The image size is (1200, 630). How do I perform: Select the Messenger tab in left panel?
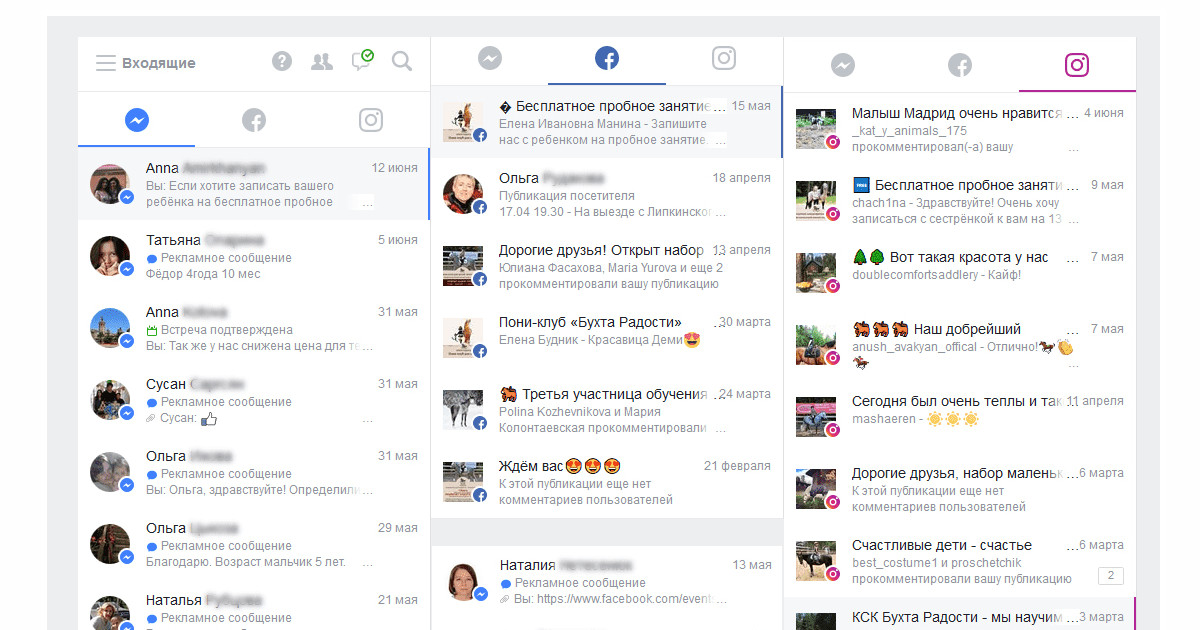pos(137,120)
